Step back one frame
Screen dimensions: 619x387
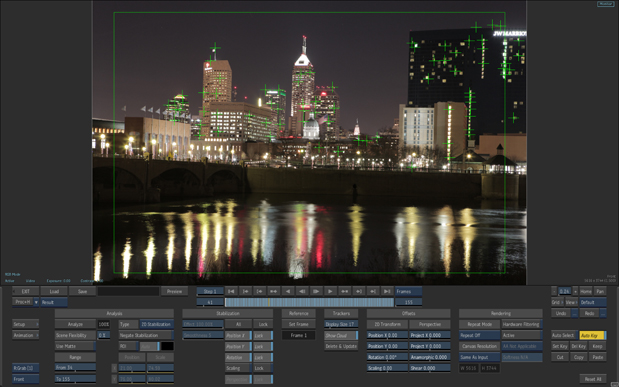coord(302,291)
